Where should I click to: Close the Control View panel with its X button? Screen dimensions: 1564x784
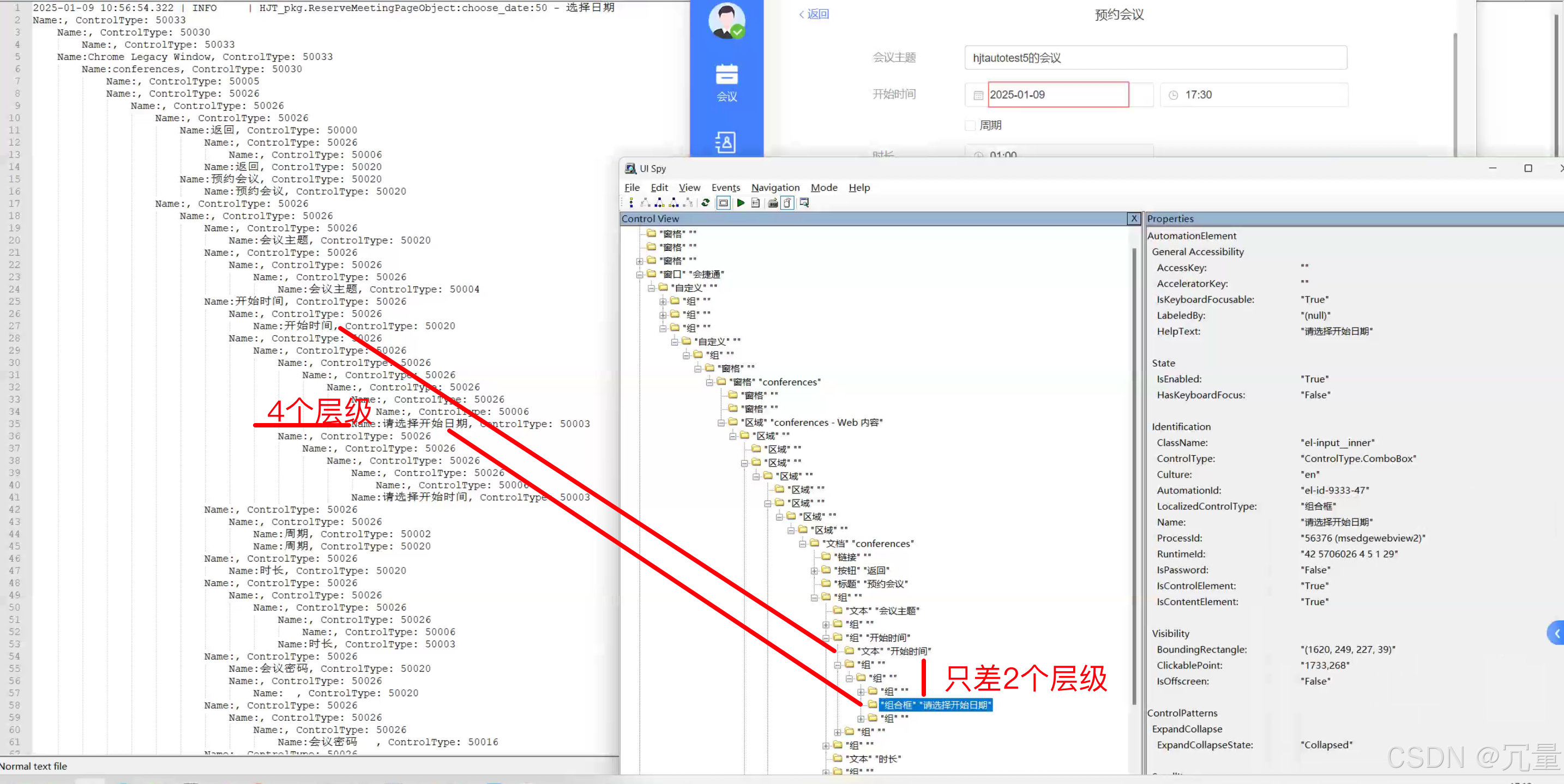click(x=1134, y=219)
